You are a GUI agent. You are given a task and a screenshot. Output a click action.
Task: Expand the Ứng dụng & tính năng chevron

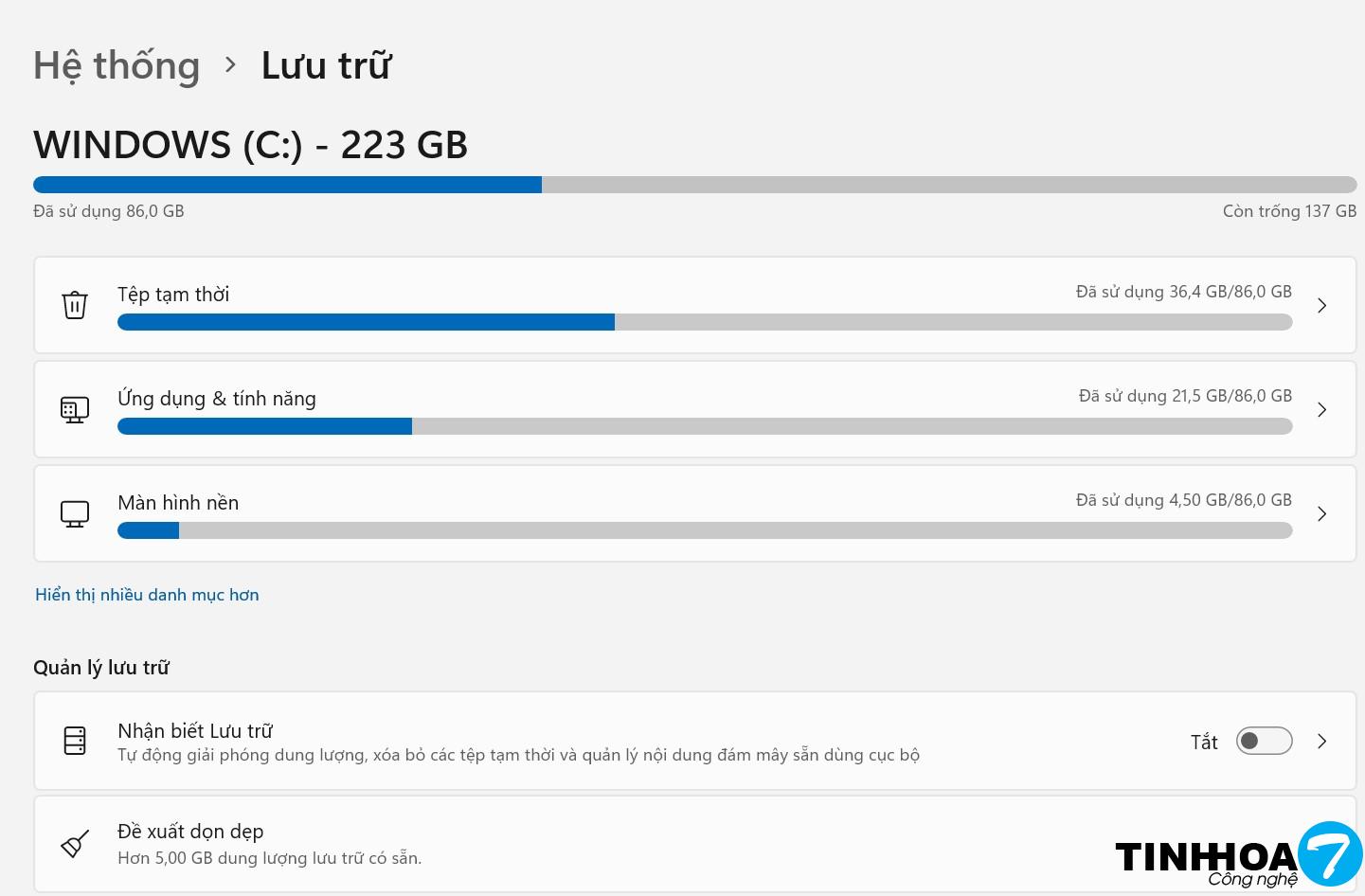click(1321, 409)
